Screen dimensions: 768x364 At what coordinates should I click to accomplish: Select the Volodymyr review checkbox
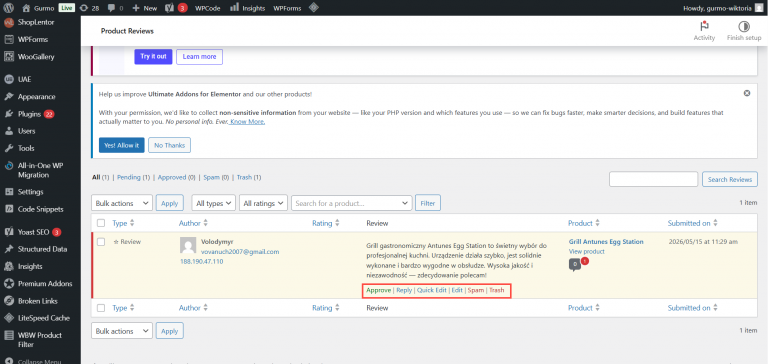pyautogui.click(x=101, y=242)
